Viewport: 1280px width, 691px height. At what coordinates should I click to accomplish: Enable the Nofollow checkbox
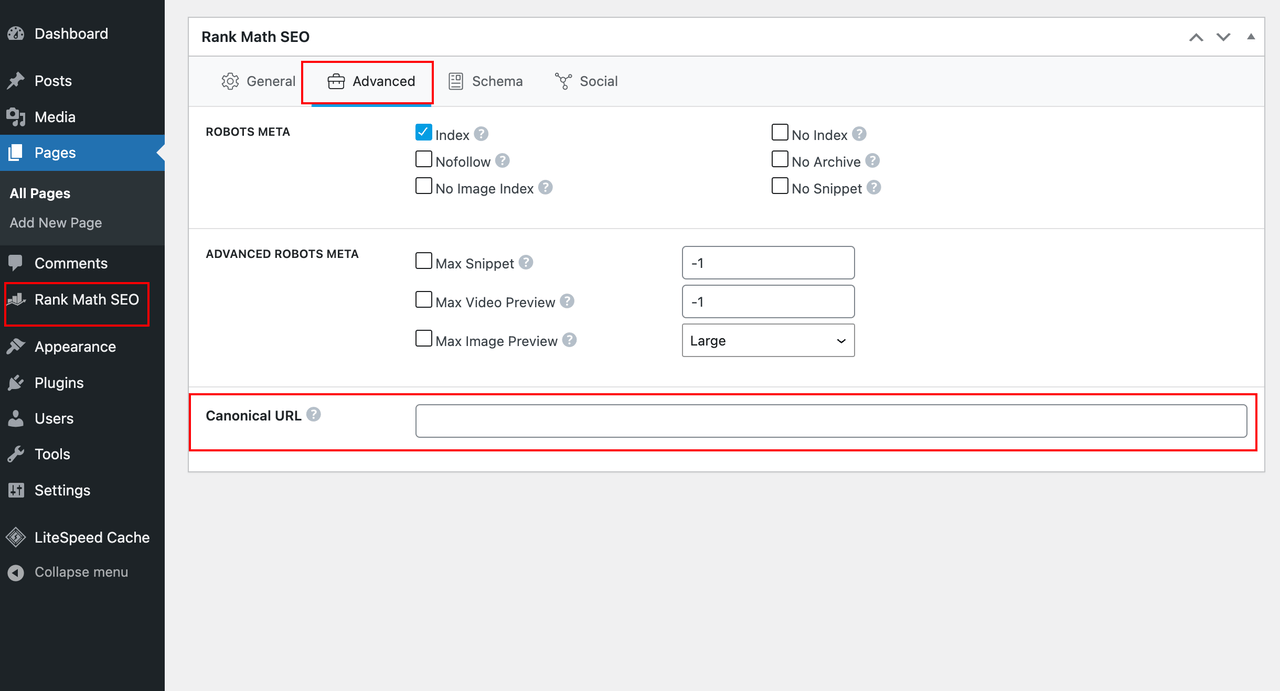tap(424, 160)
